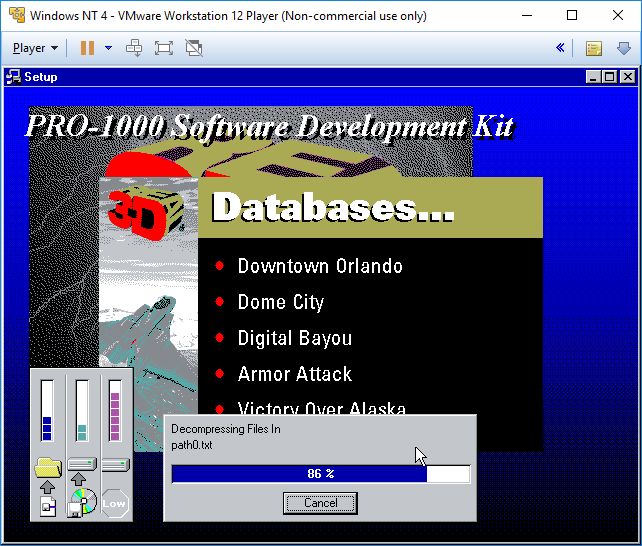This screenshot has height=546, width=642.
Task: Click the CD and floppy source disk icon
Action: point(82,503)
